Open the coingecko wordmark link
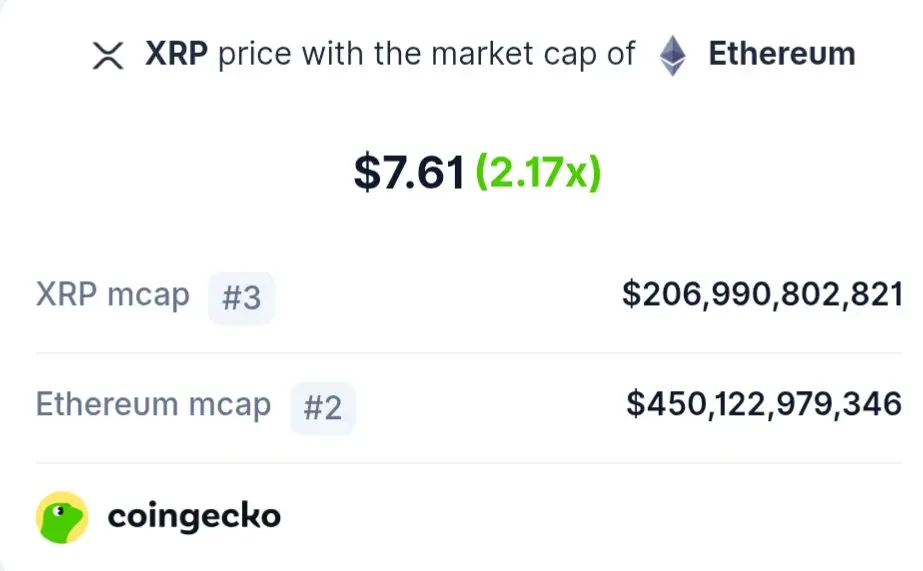The height and width of the screenshot is (571, 923). coord(194,517)
